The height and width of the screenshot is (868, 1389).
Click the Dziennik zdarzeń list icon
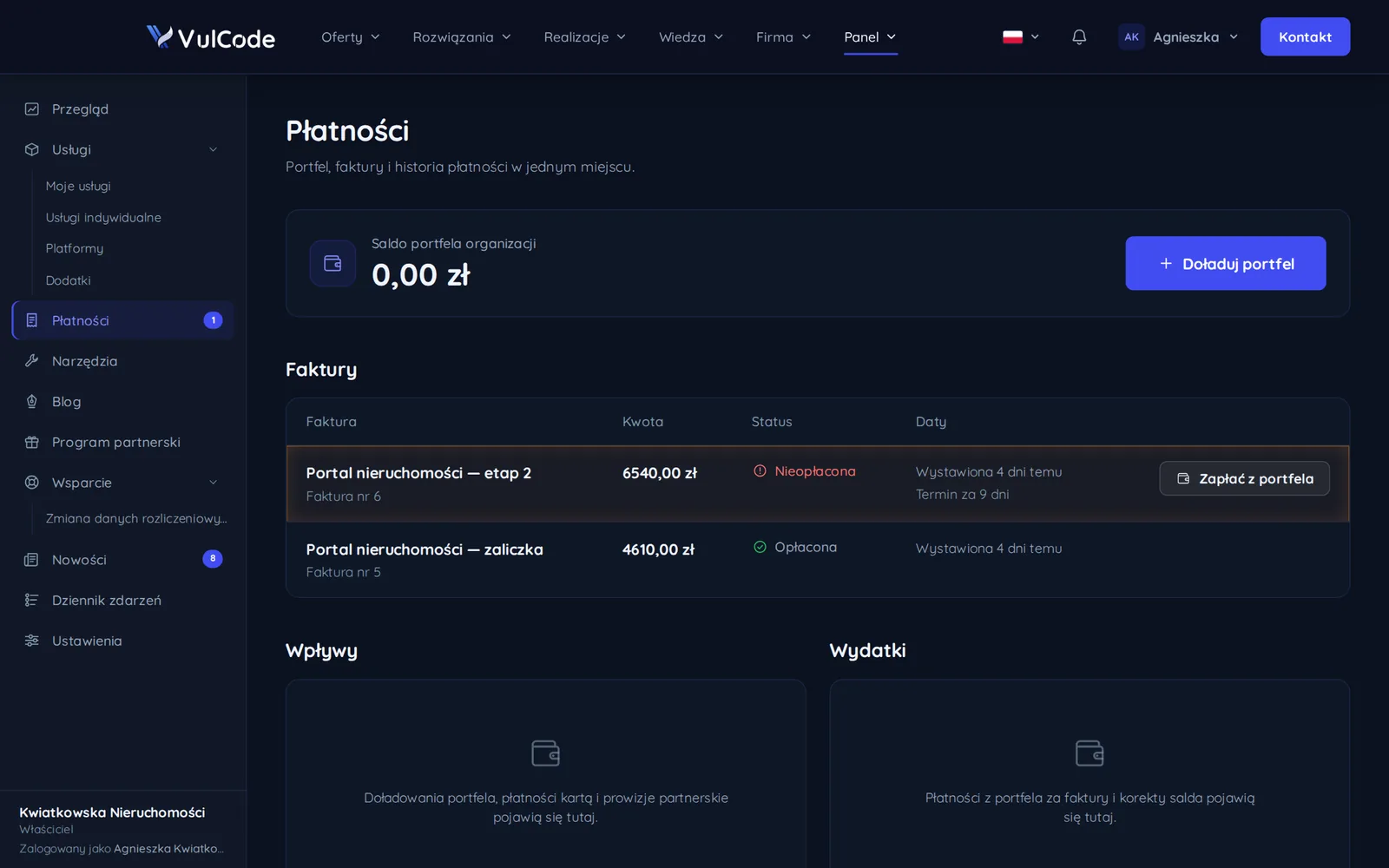click(32, 601)
